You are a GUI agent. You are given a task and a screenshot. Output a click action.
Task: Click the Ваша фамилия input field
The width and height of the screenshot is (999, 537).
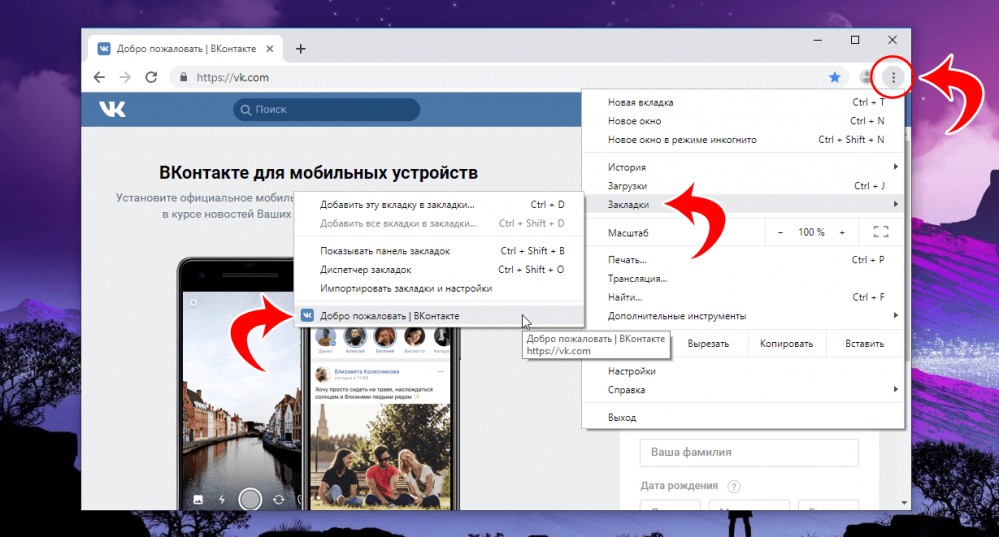point(749,452)
